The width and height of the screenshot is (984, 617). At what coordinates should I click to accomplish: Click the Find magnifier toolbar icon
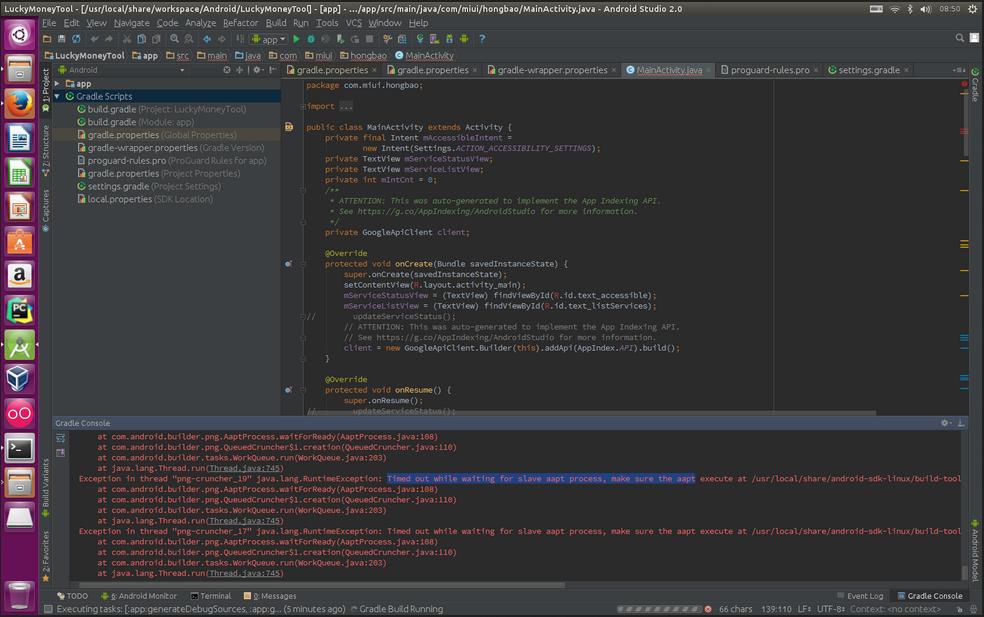coord(174,39)
